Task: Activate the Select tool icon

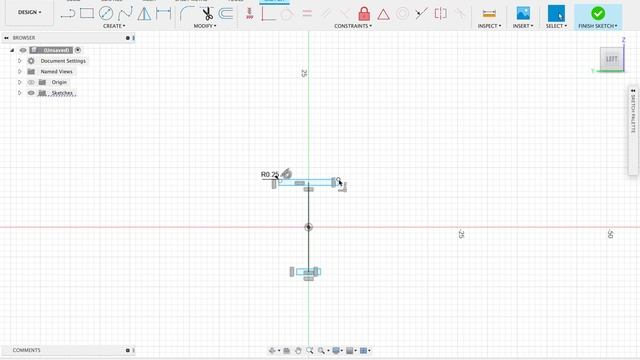Action: coord(556,13)
